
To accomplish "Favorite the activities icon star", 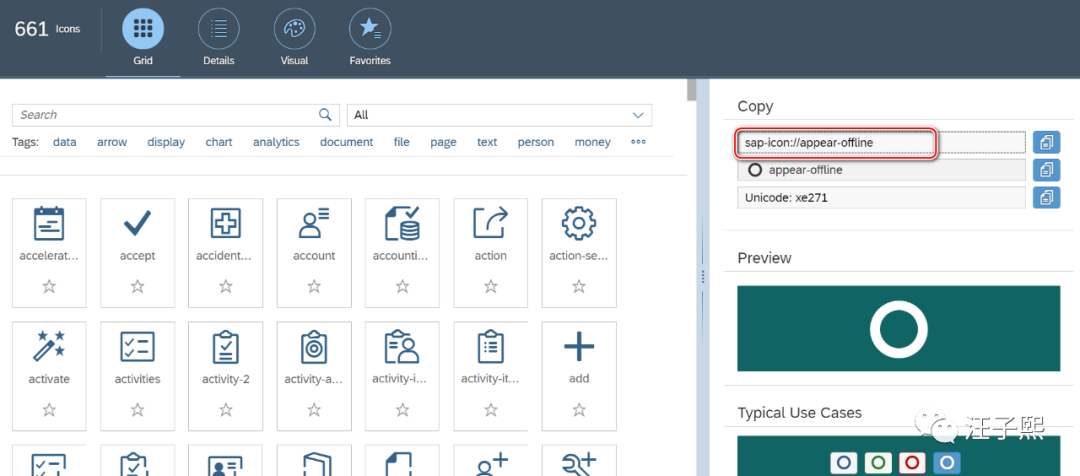I will pos(138,410).
